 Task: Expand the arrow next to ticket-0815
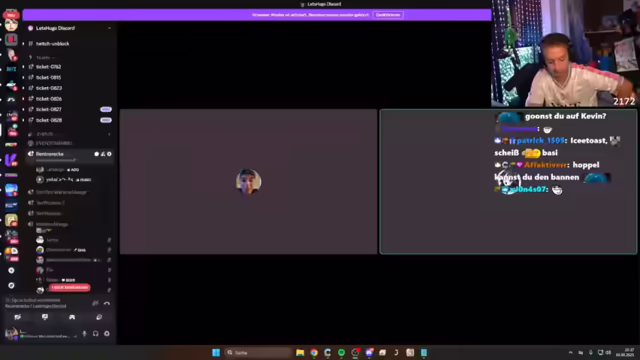click(23, 78)
